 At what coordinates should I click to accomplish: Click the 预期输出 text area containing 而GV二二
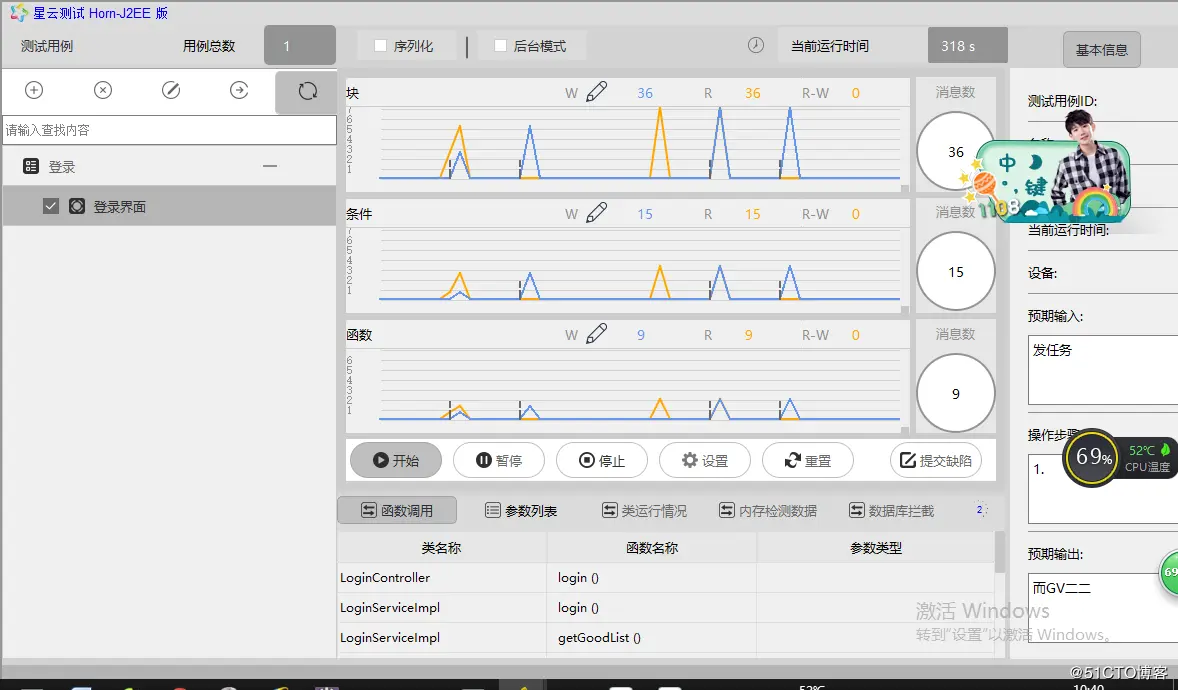1103,607
